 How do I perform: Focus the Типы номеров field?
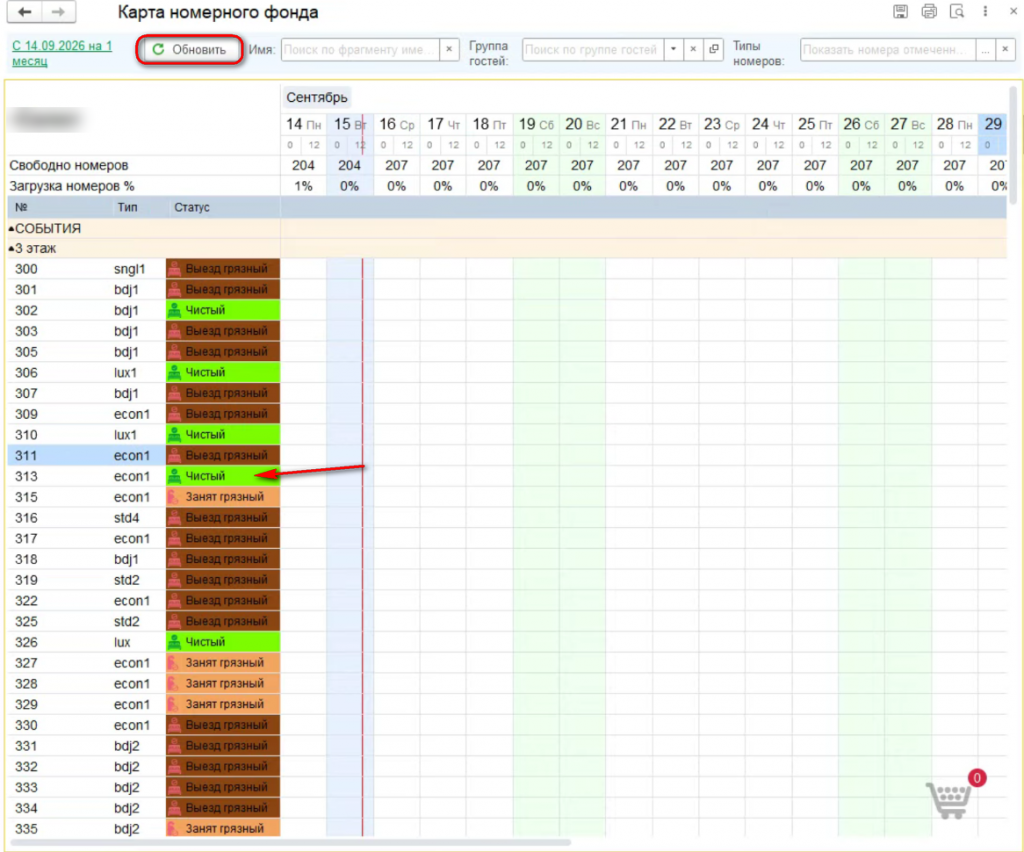888,50
